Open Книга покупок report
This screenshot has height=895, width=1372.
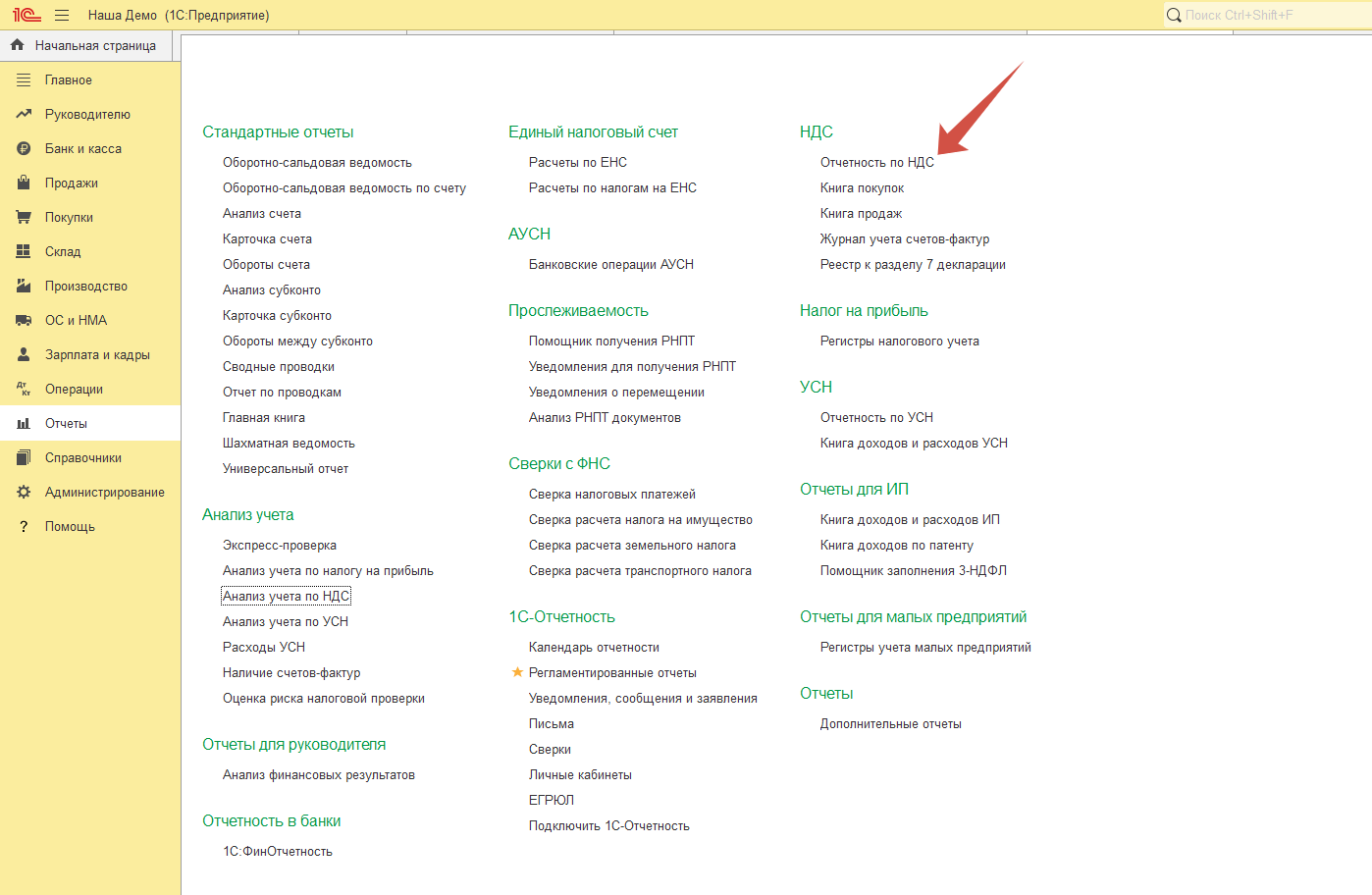[862, 187]
